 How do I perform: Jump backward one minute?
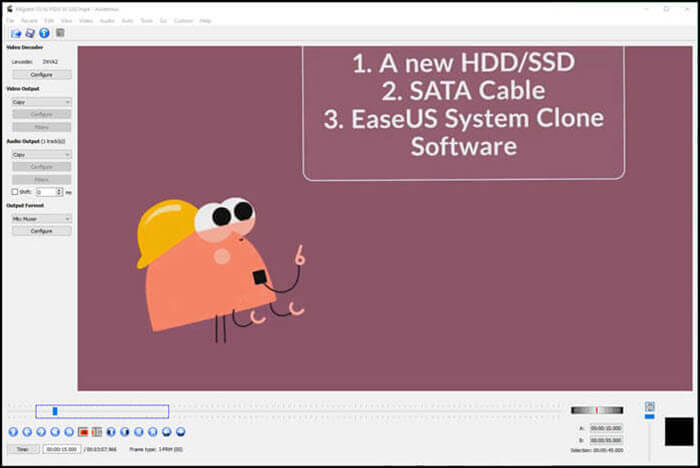click(x=167, y=432)
